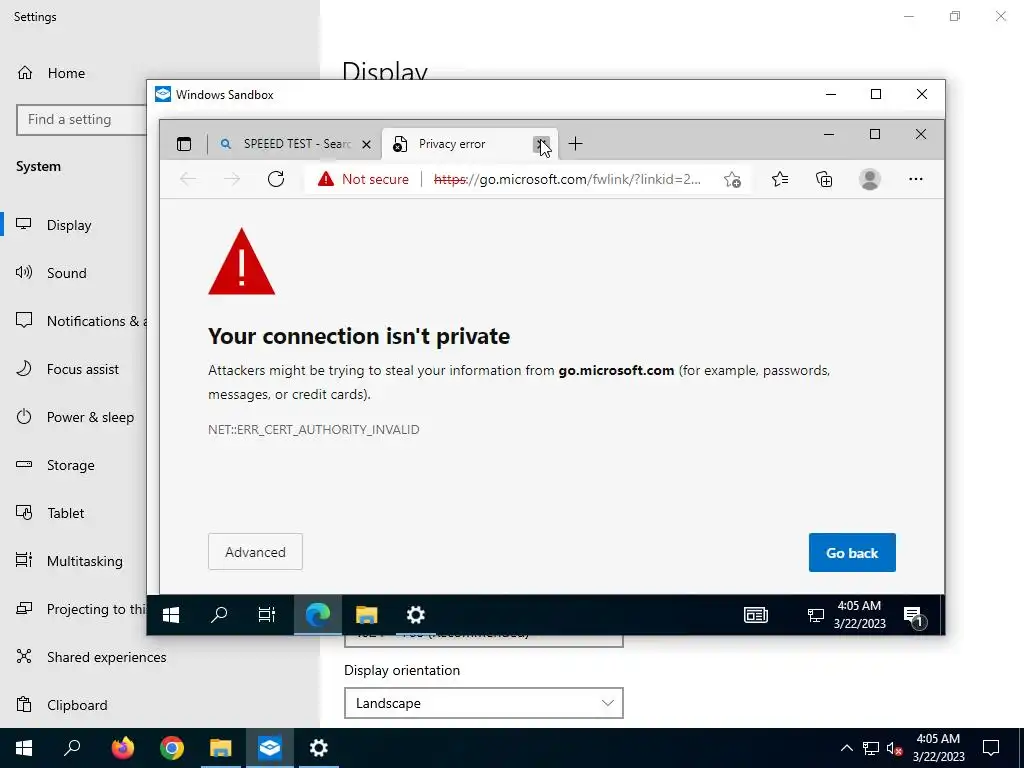
Task: Expand Display orientation Landscape dropdown
Action: pos(483,703)
